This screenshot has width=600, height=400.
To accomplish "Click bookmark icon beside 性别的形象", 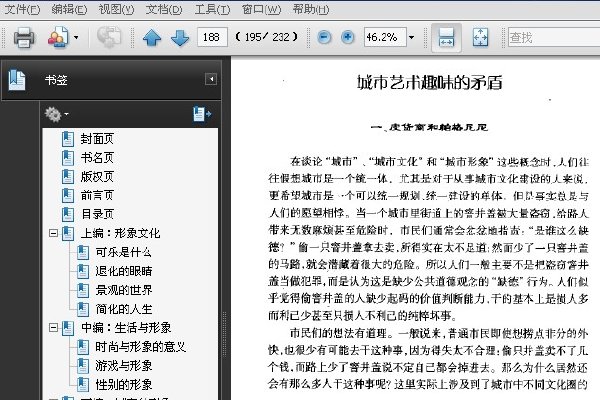I will coord(83,384).
